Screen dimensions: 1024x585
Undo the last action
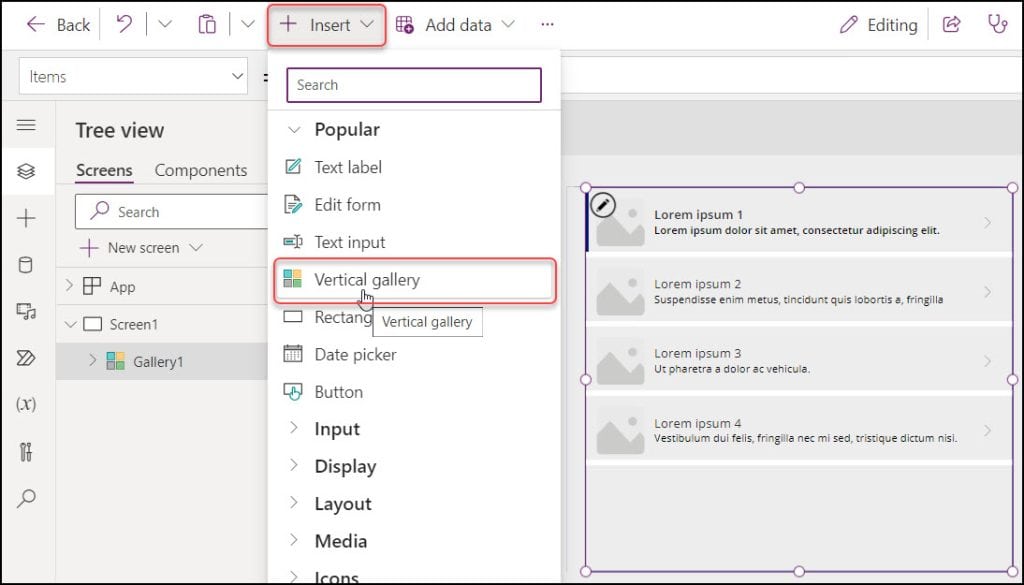tap(123, 25)
